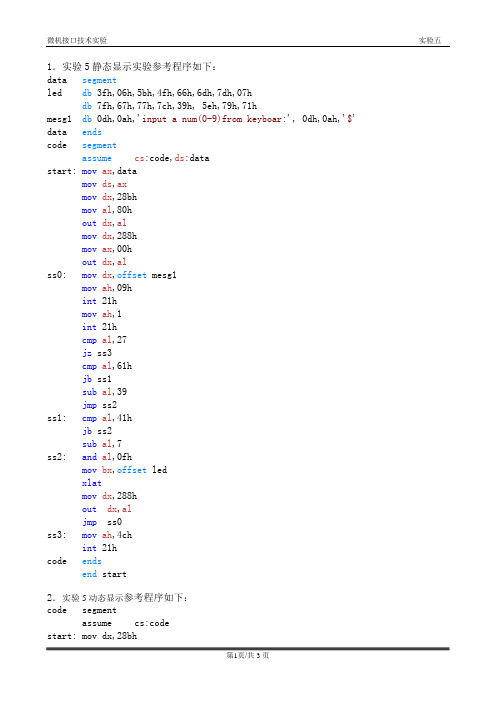Click instruction jmp ss0

(102, 522)
